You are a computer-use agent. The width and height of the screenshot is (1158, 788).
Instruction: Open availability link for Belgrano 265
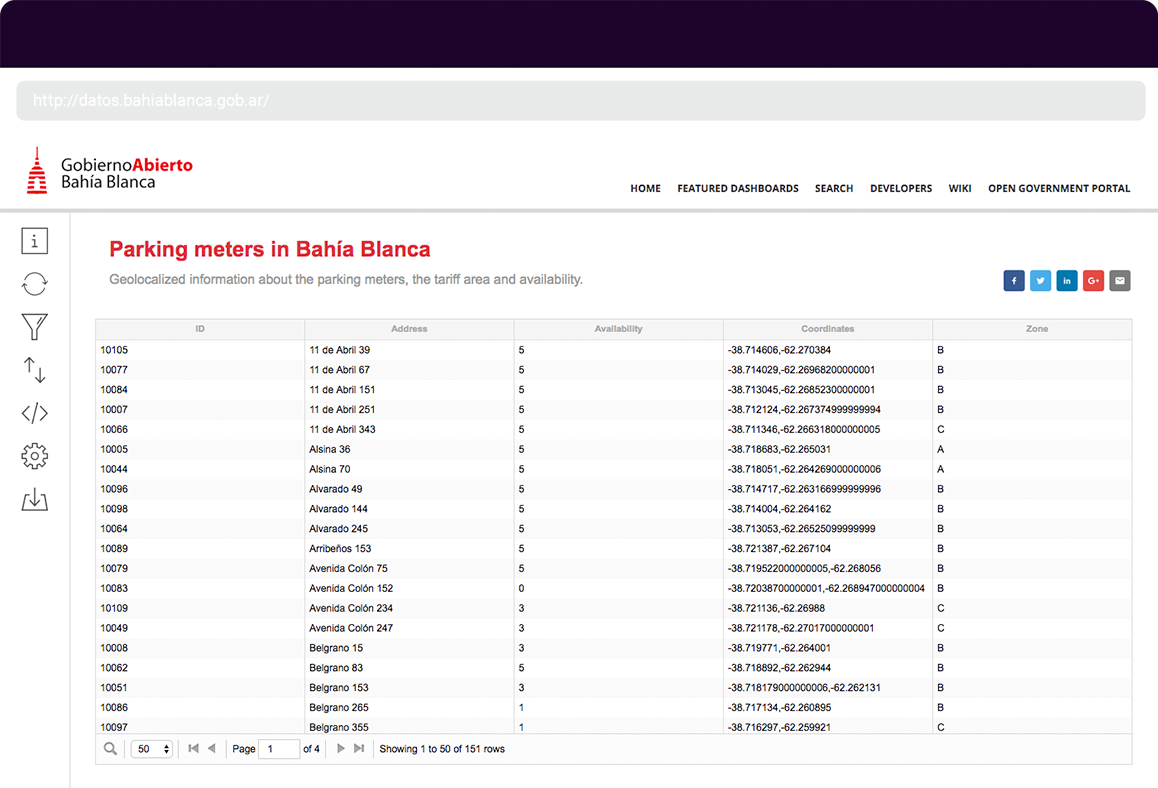click(x=521, y=707)
